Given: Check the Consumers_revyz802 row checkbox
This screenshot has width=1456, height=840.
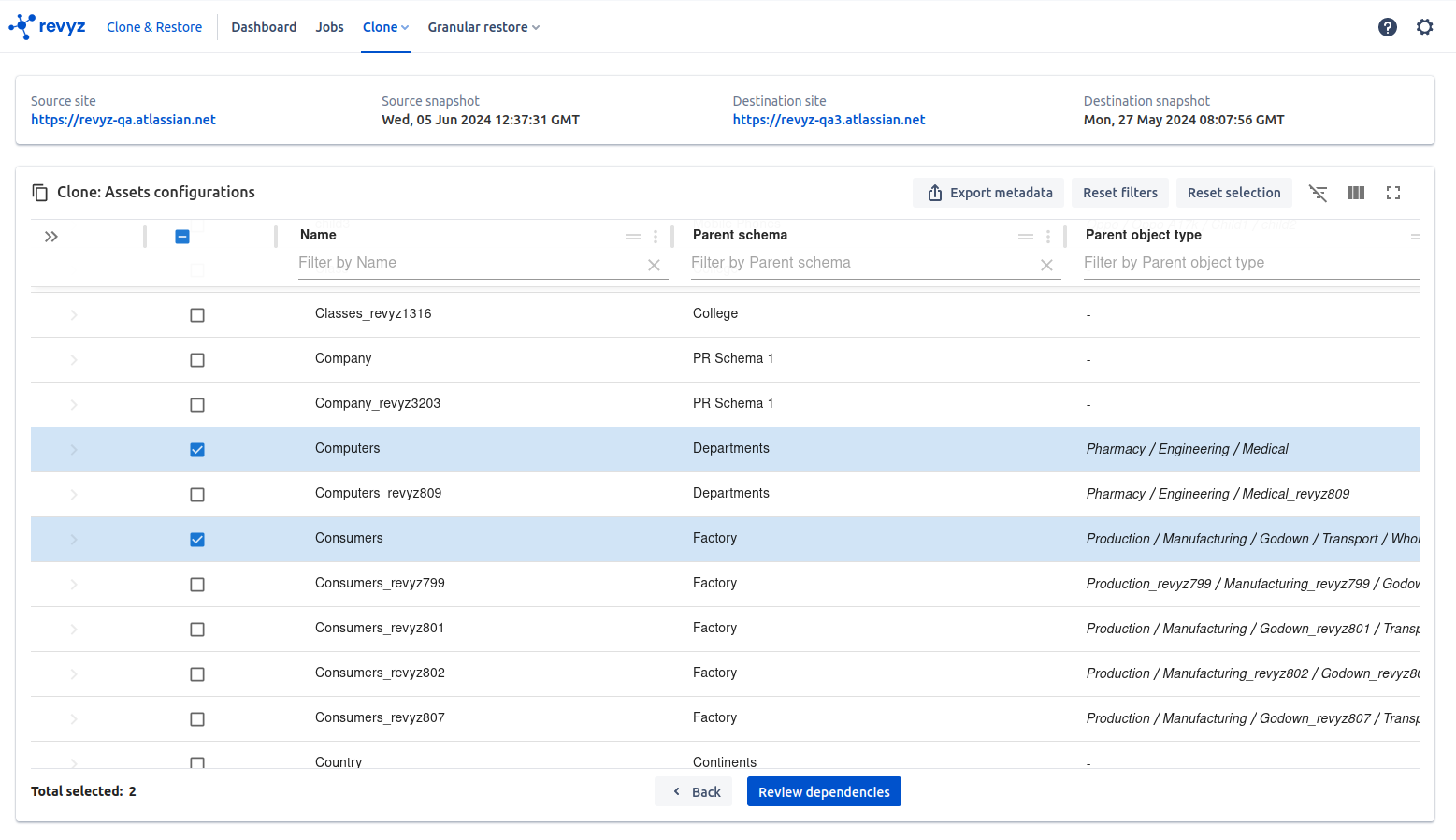Looking at the screenshot, I should [x=197, y=674].
